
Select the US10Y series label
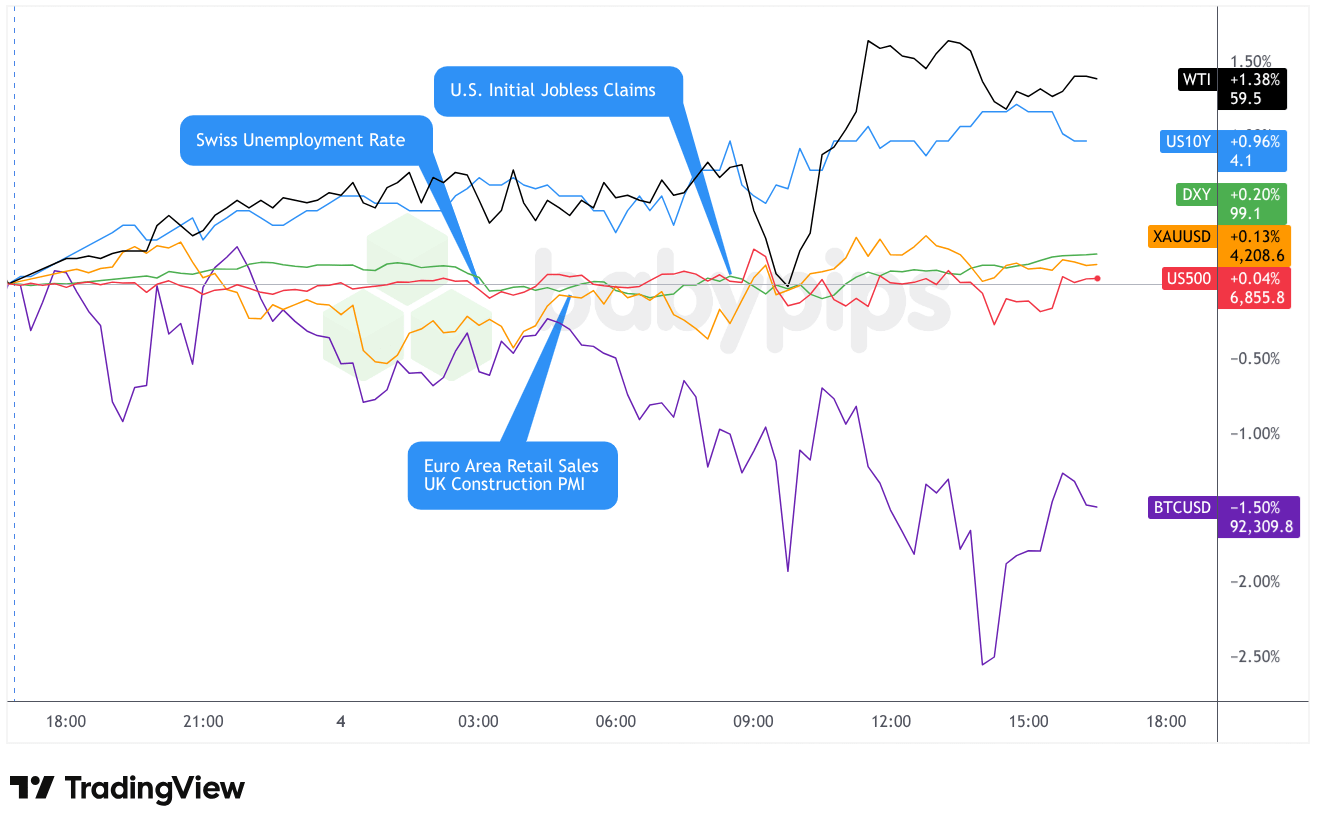[1188, 142]
